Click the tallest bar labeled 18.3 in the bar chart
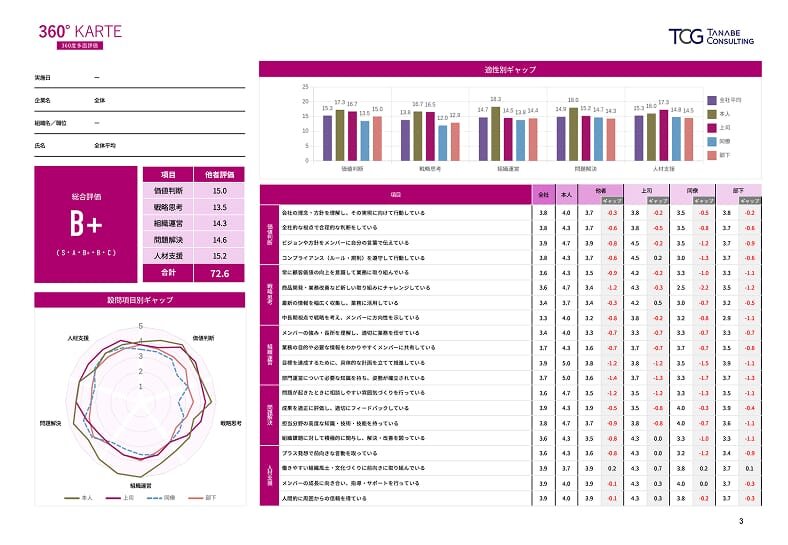 496,134
